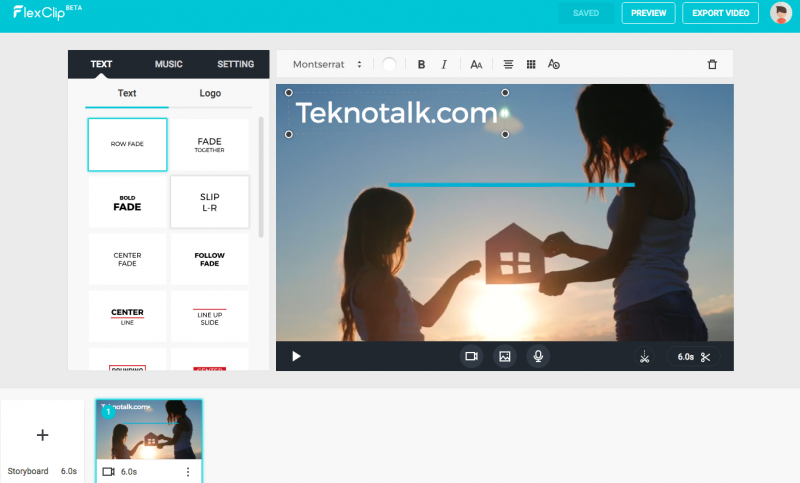Click the add image icon

(505, 356)
